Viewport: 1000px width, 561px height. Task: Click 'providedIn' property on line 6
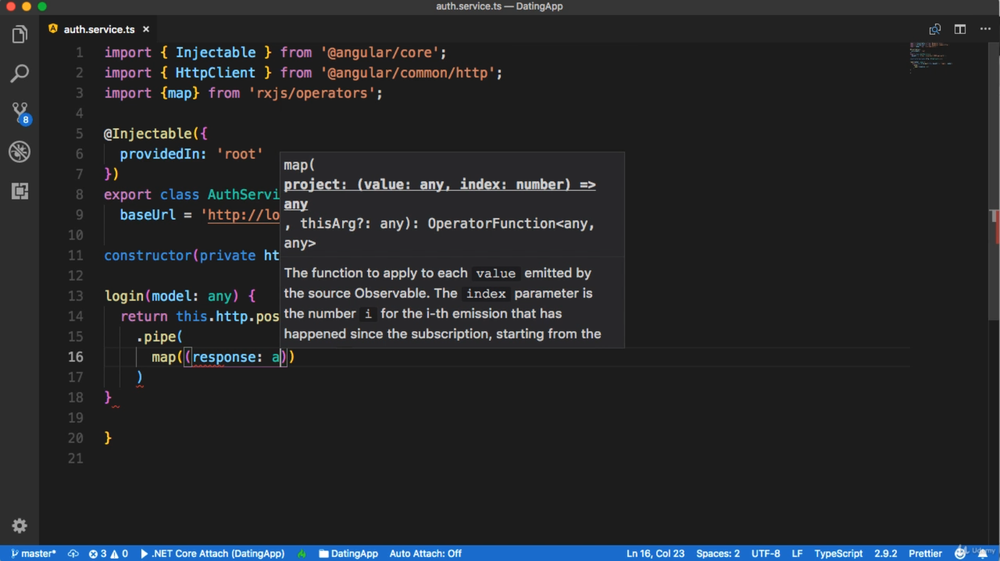pyautogui.click(x=159, y=154)
